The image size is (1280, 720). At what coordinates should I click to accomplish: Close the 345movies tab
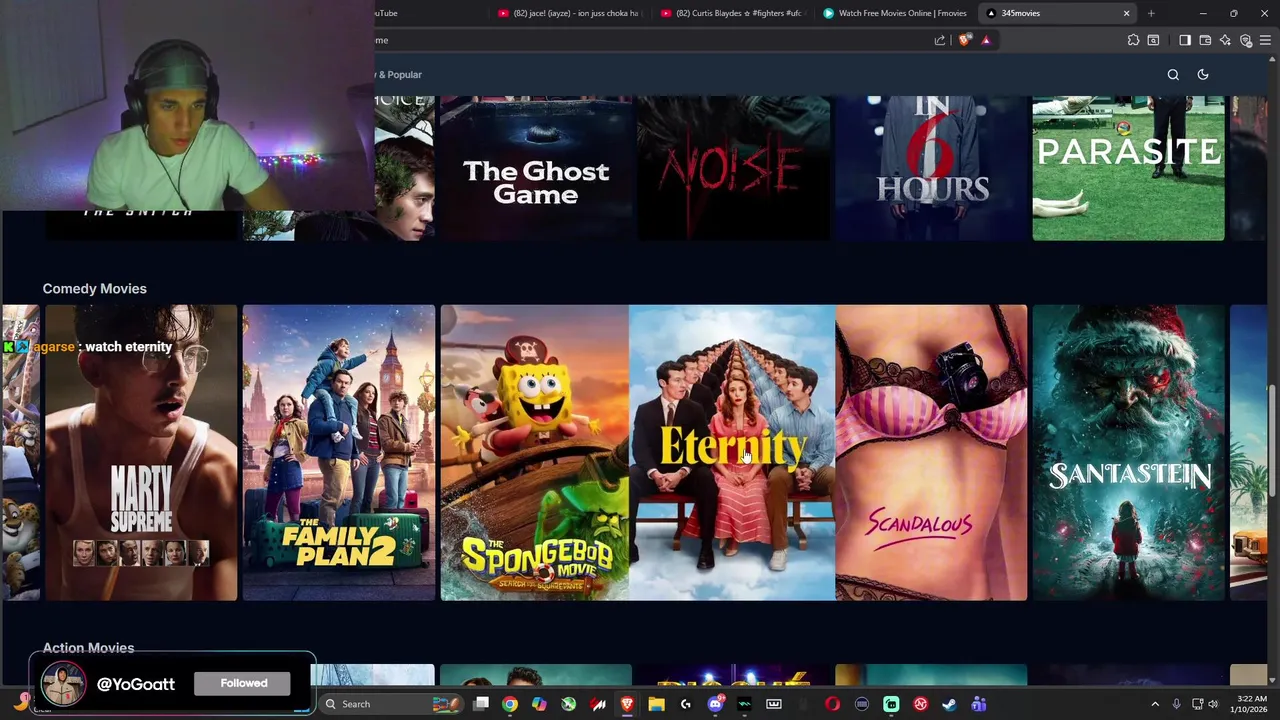(x=1126, y=13)
